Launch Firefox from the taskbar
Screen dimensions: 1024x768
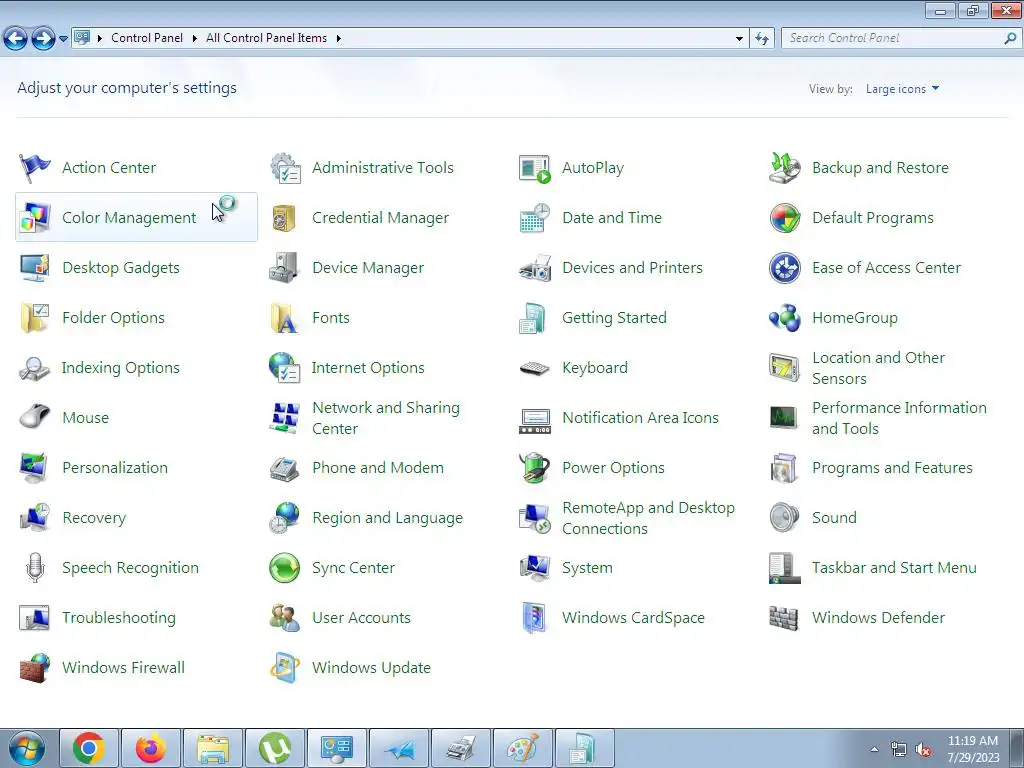151,748
